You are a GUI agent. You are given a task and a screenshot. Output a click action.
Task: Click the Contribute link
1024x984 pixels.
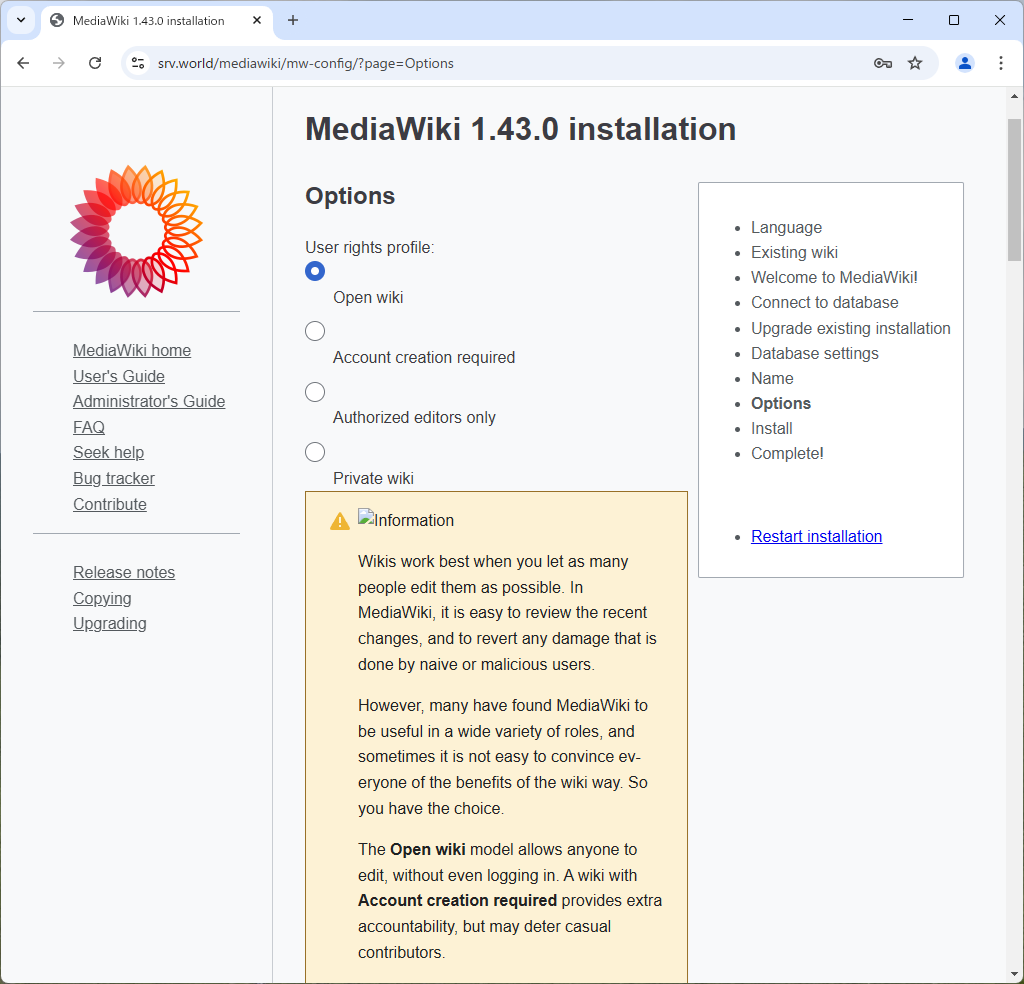pyautogui.click(x=110, y=504)
